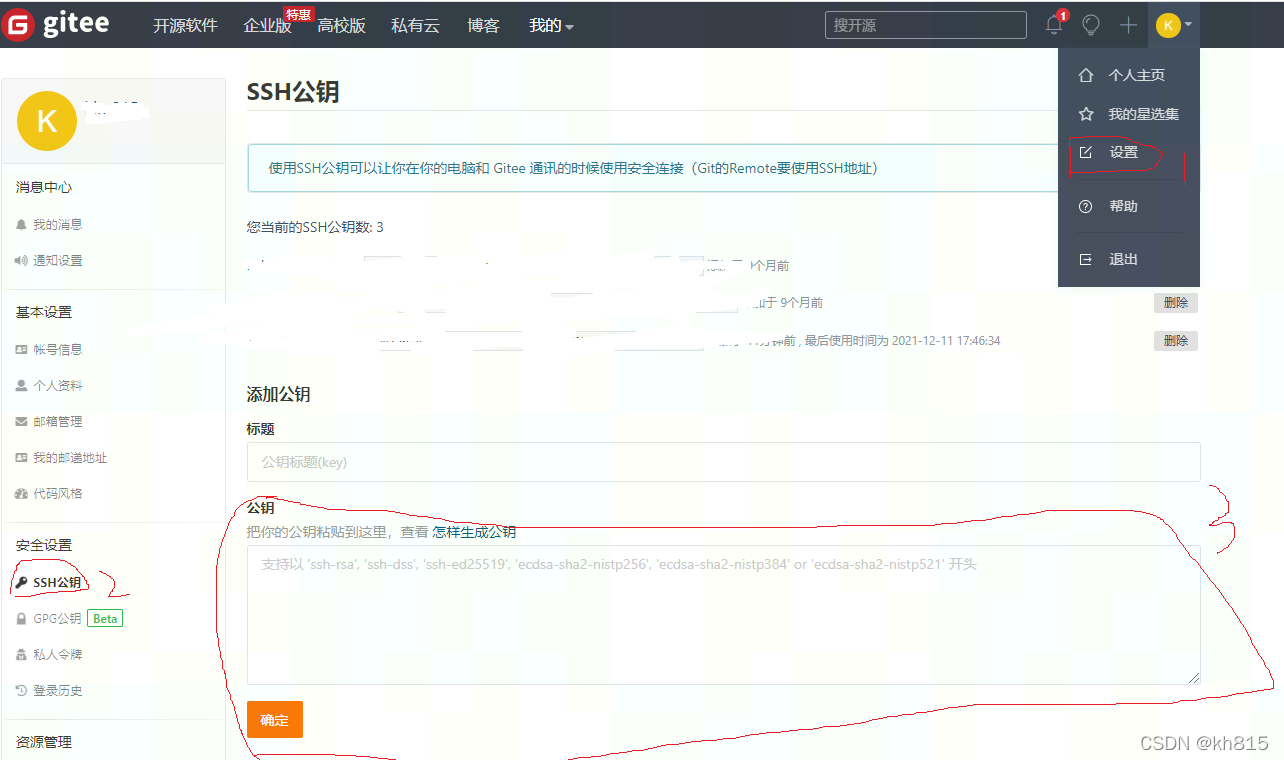Click the 搜开源 search field

(925, 25)
